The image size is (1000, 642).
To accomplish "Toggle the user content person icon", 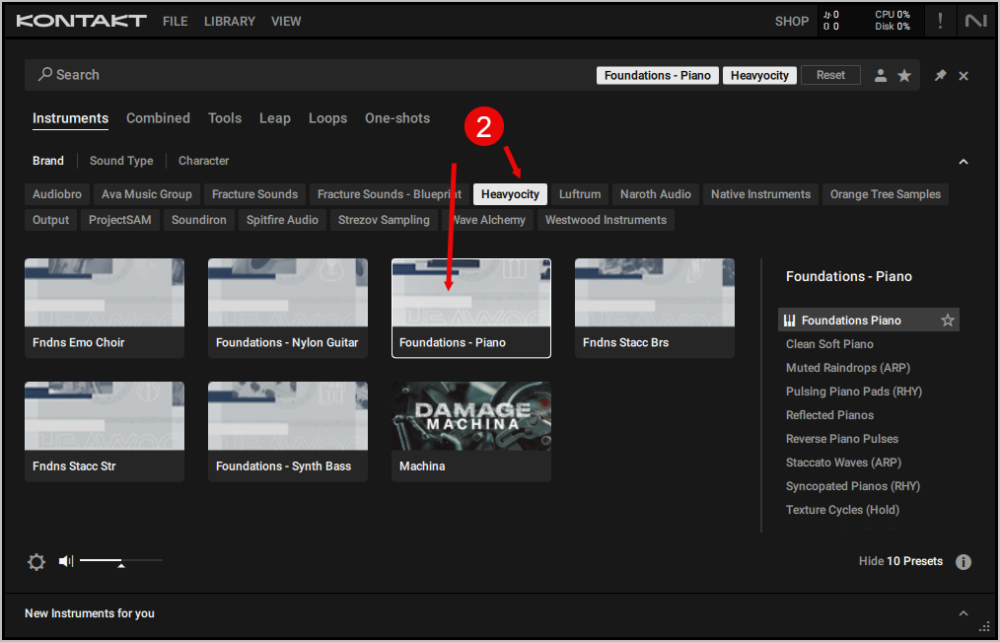I will 881,75.
